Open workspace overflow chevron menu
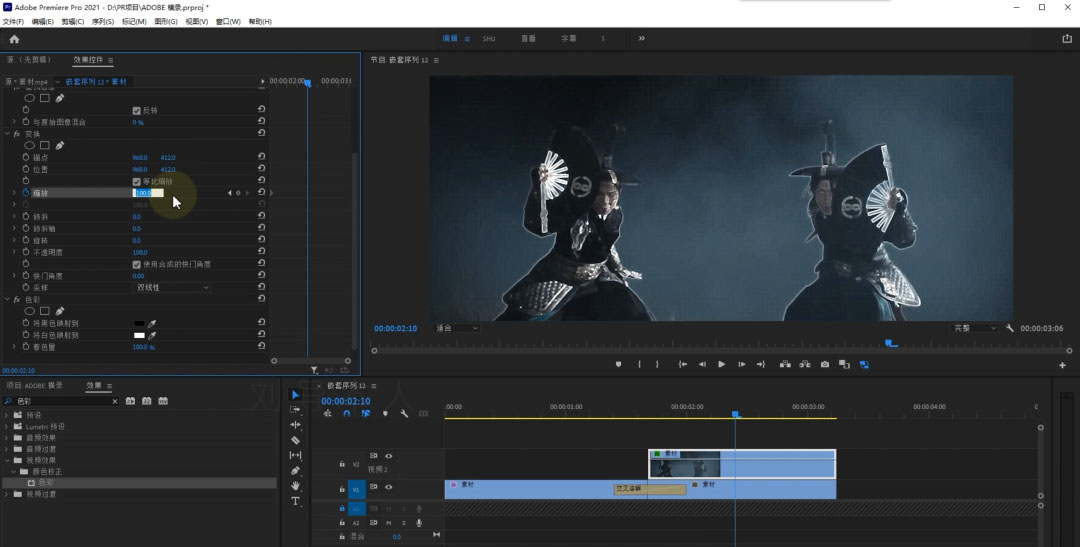This screenshot has width=1080, height=547. (x=641, y=39)
